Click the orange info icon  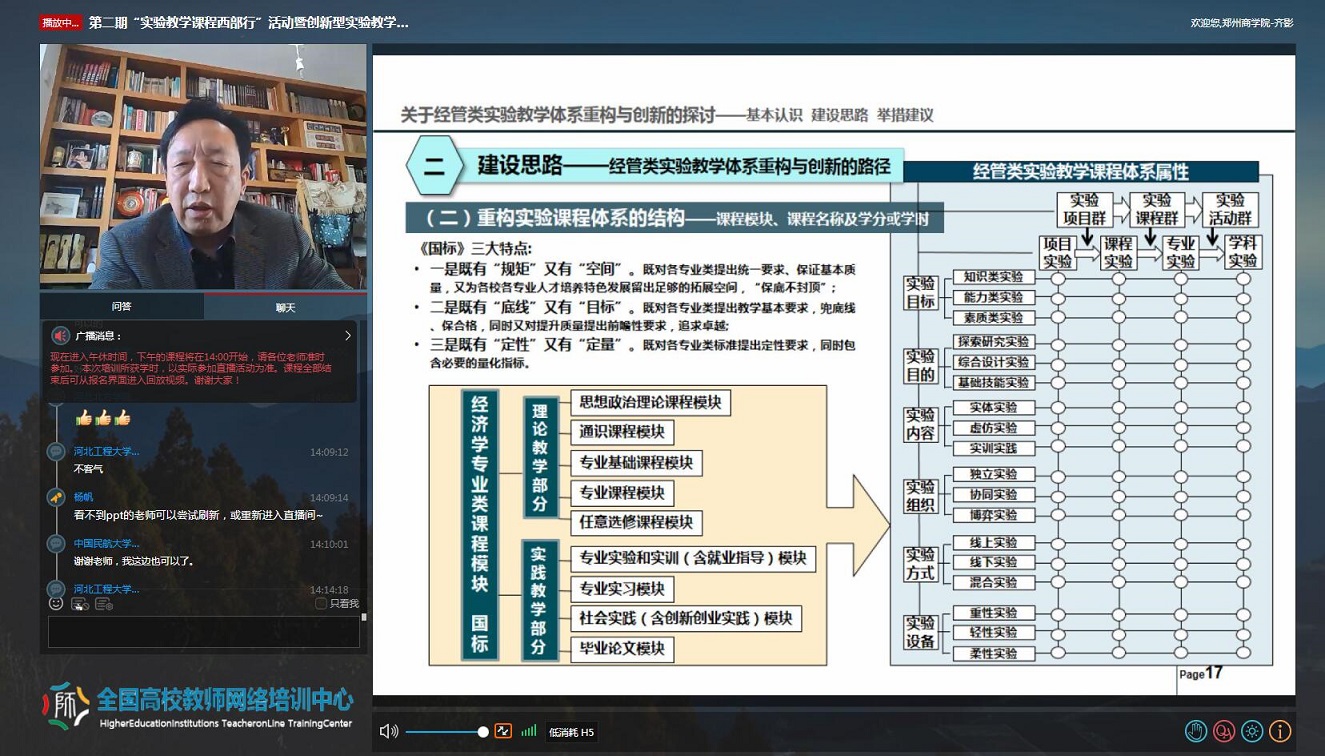(x=1280, y=731)
